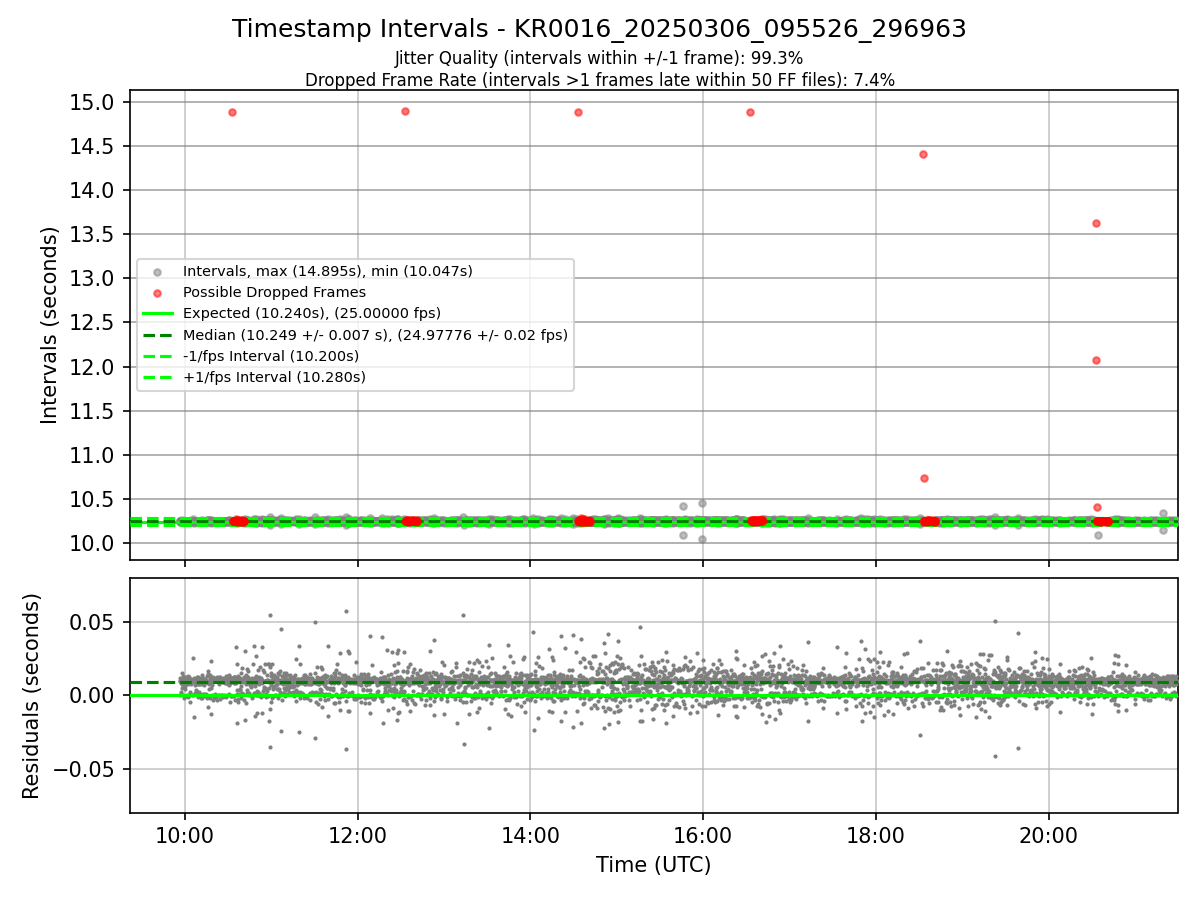
Task: Click the '20:00' time tick label
Action: click(x=1049, y=834)
